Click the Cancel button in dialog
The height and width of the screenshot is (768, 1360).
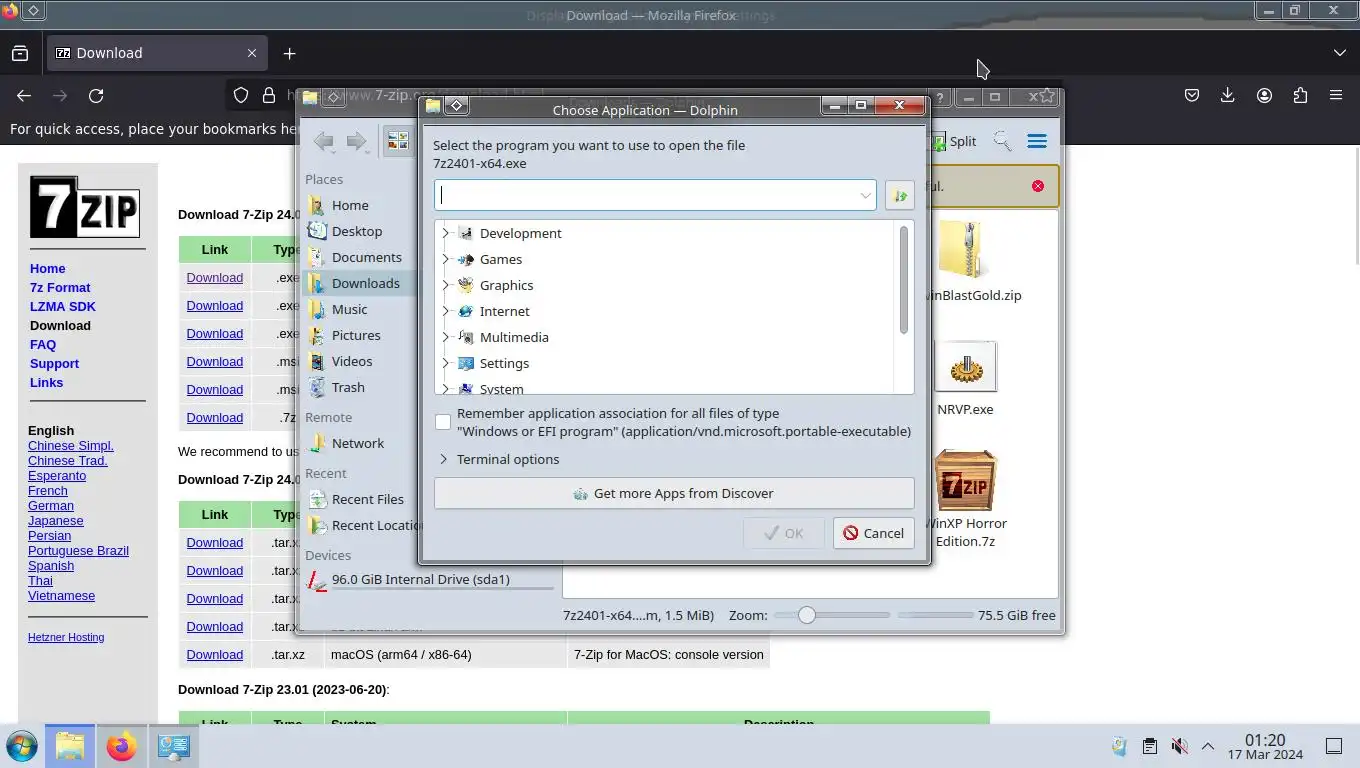[x=873, y=533]
